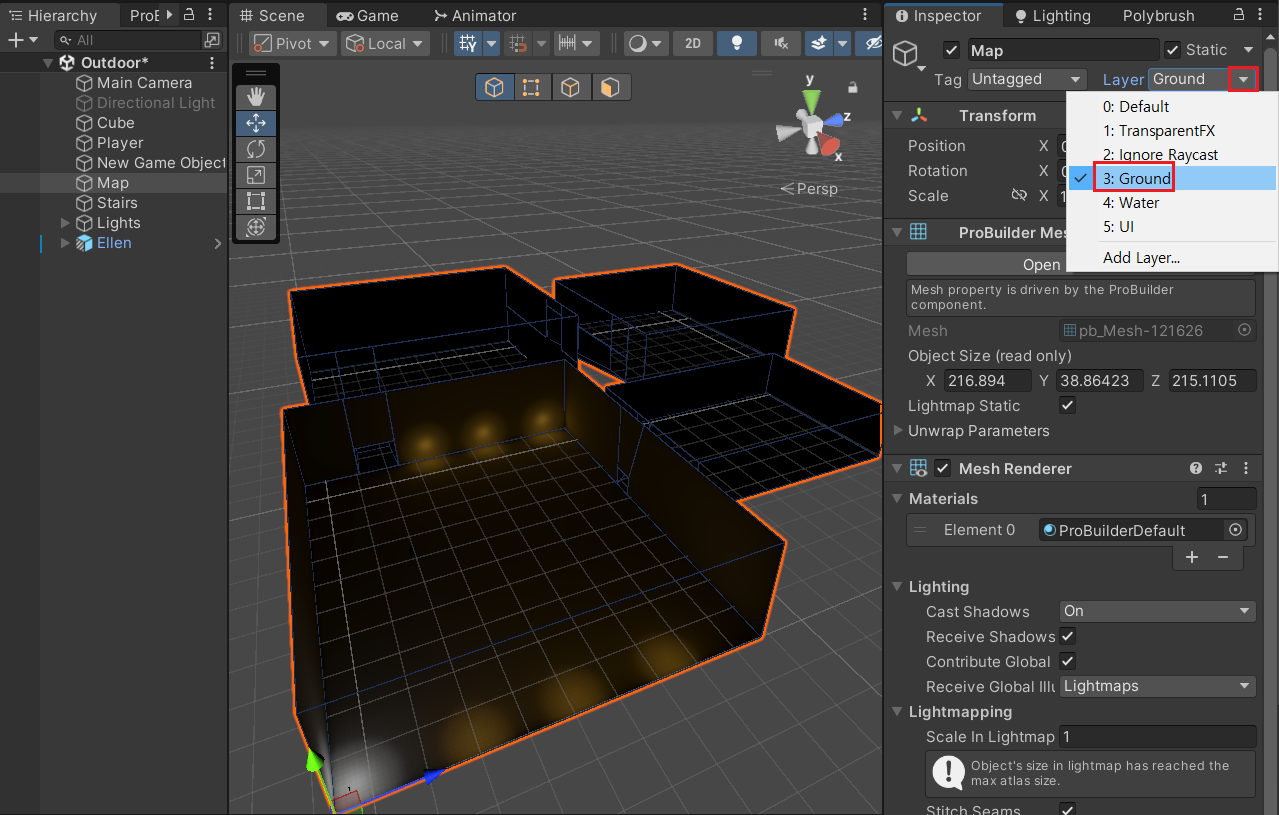The height and width of the screenshot is (815, 1279).
Task: Lock the Inspector panel
Action: coord(1239,15)
